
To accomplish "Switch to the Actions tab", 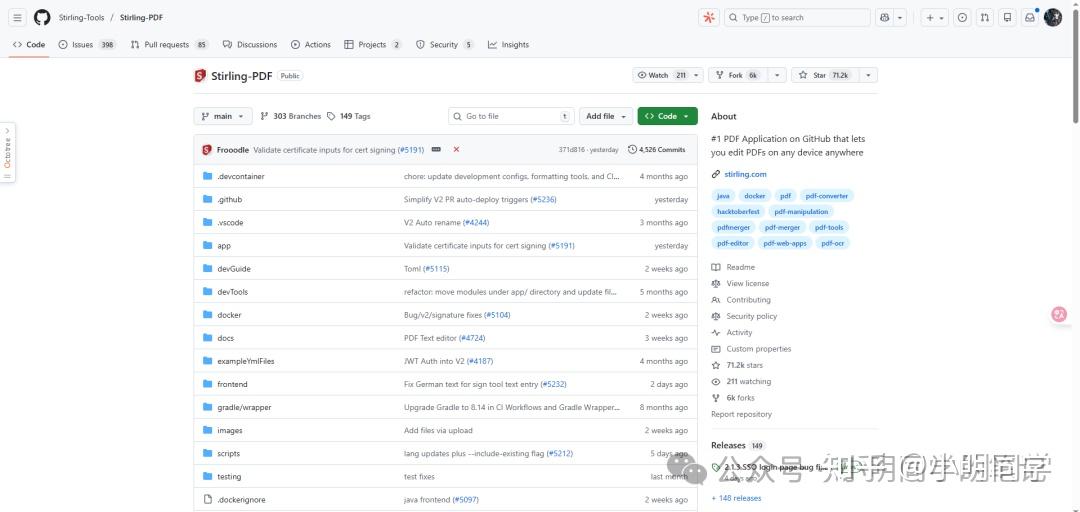I will [x=311, y=45].
